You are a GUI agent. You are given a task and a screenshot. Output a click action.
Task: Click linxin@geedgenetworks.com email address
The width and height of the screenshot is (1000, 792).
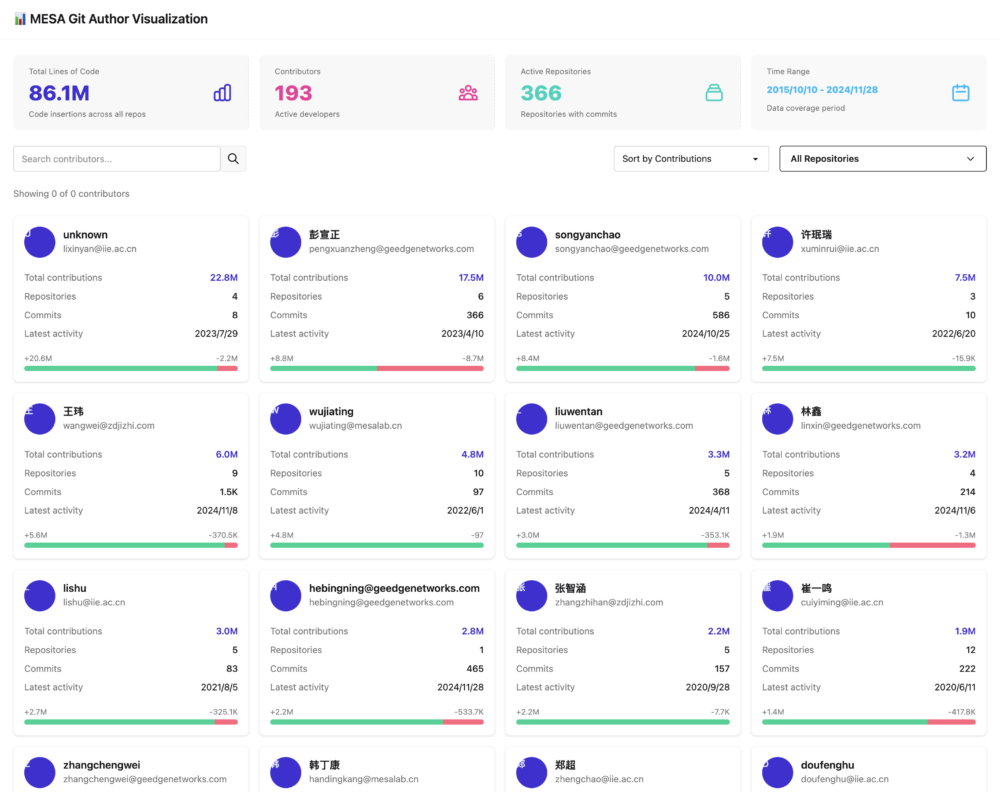[861, 426]
